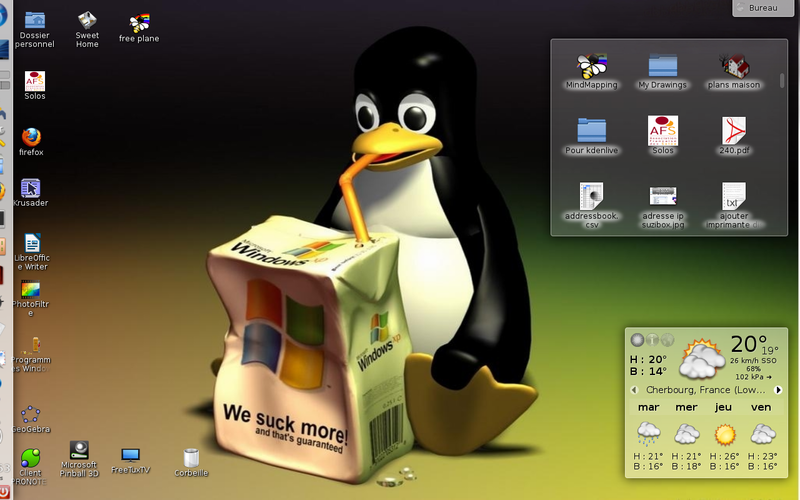800x500 pixels.
Task: Click the folder widget scrollbar handle
Action: click(x=782, y=81)
